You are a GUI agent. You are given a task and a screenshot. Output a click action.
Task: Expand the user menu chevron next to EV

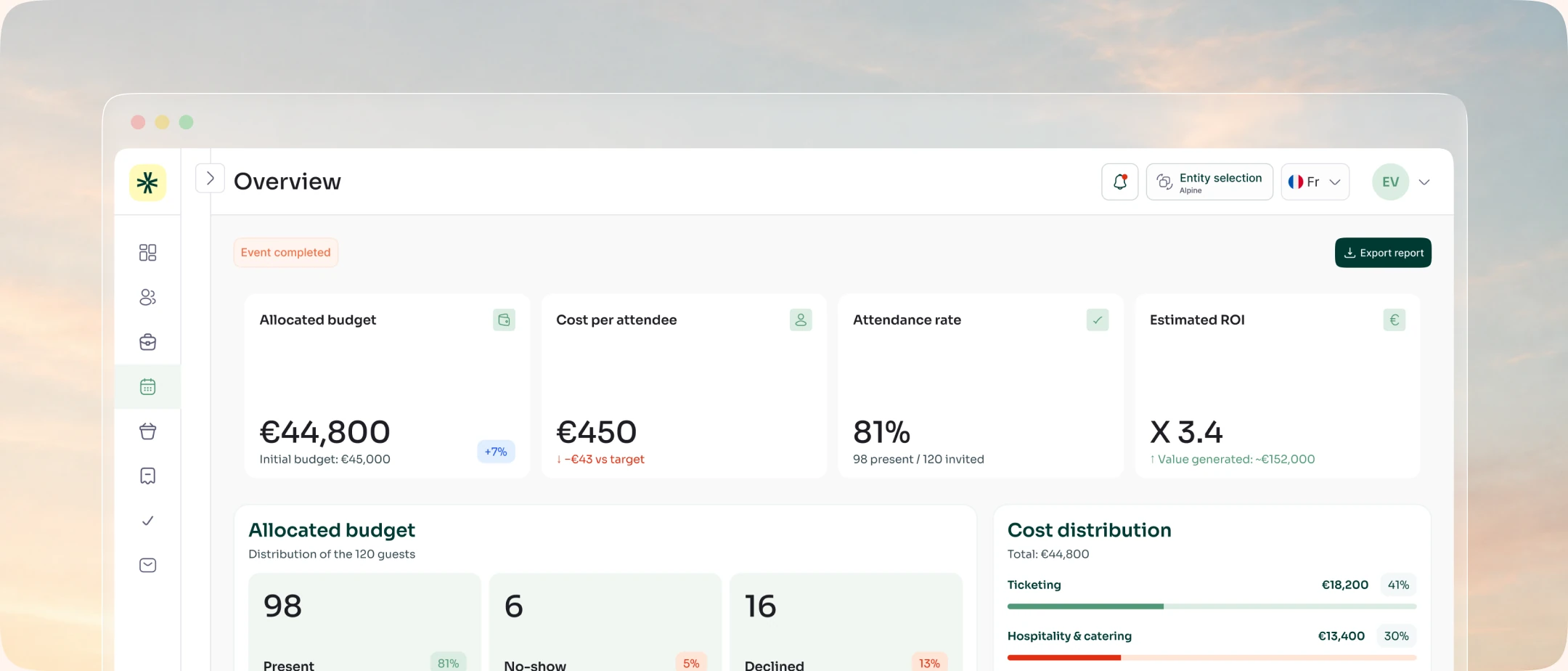coord(1424,182)
